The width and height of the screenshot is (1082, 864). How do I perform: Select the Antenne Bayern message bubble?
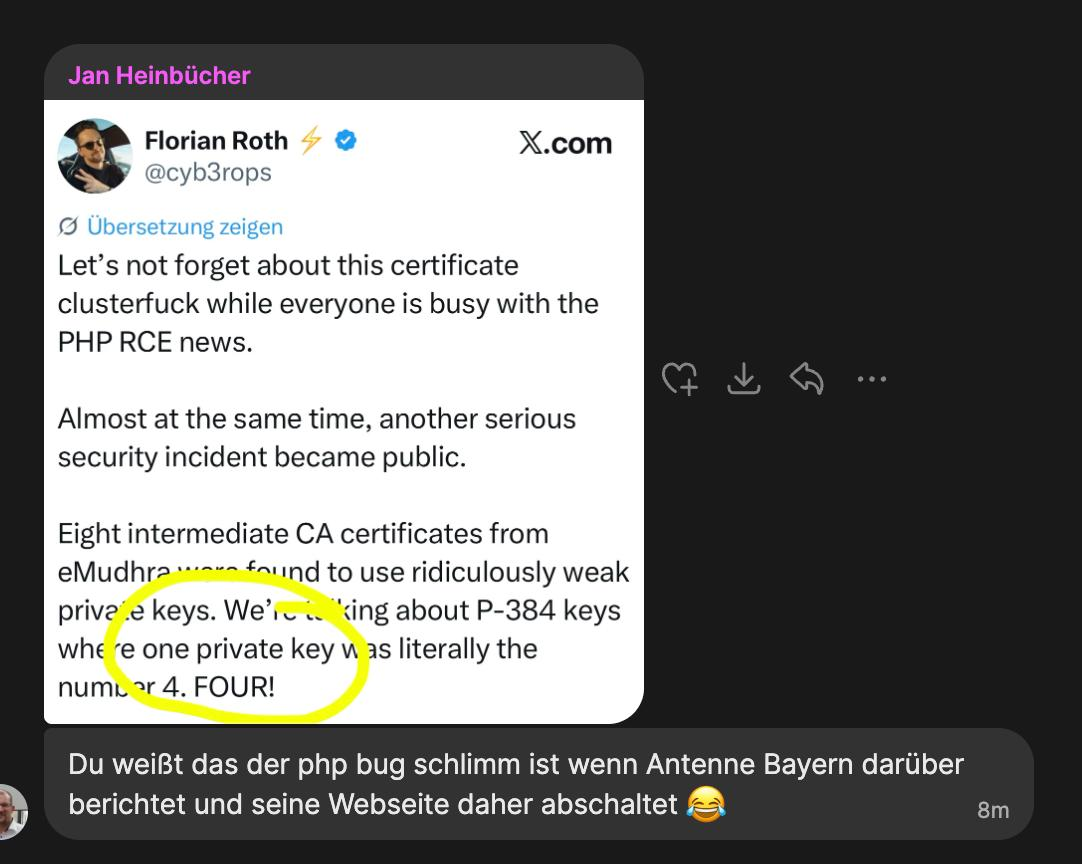pyautogui.click(x=539, y=784)
